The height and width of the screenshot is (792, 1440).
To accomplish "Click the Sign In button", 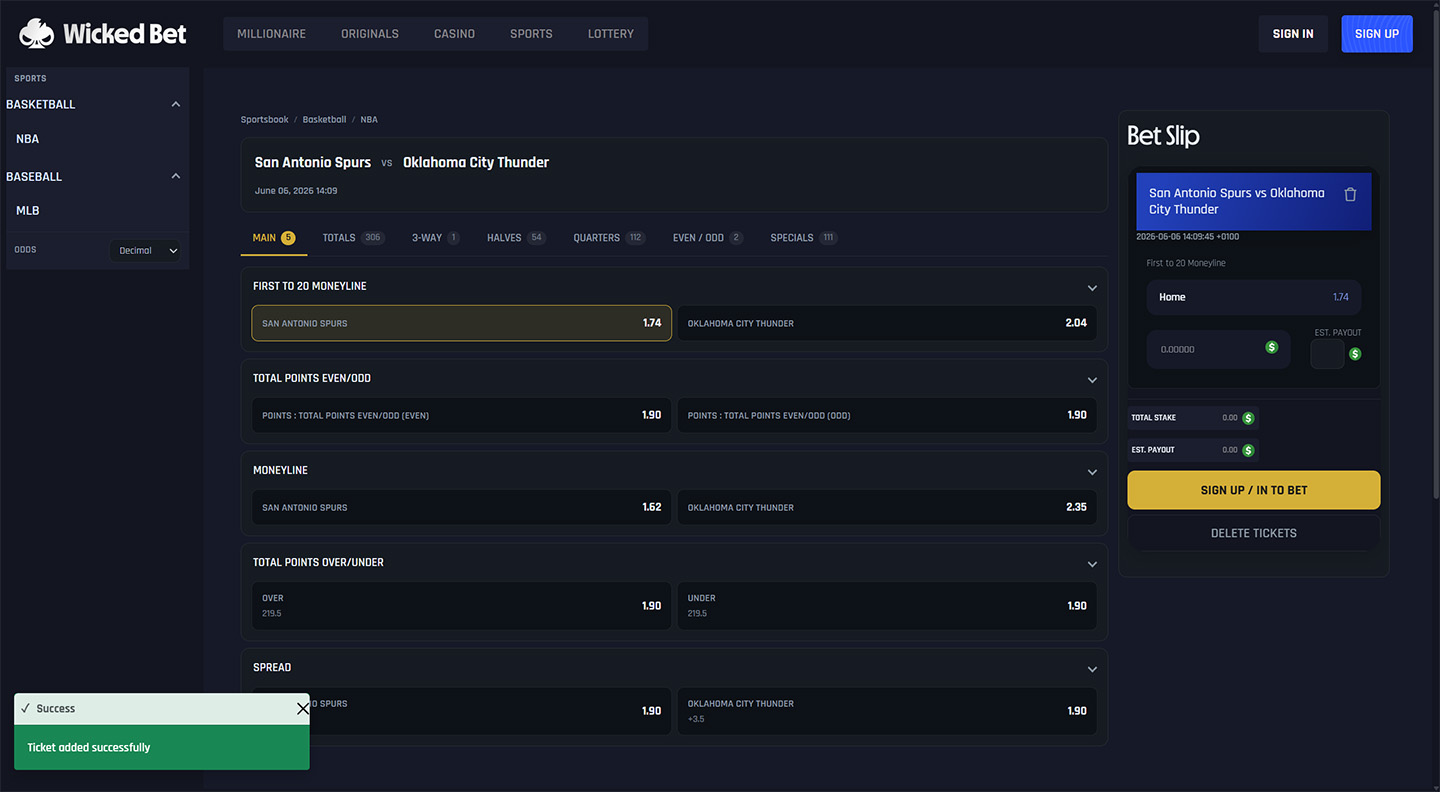I will click(x=1293, y=34).
